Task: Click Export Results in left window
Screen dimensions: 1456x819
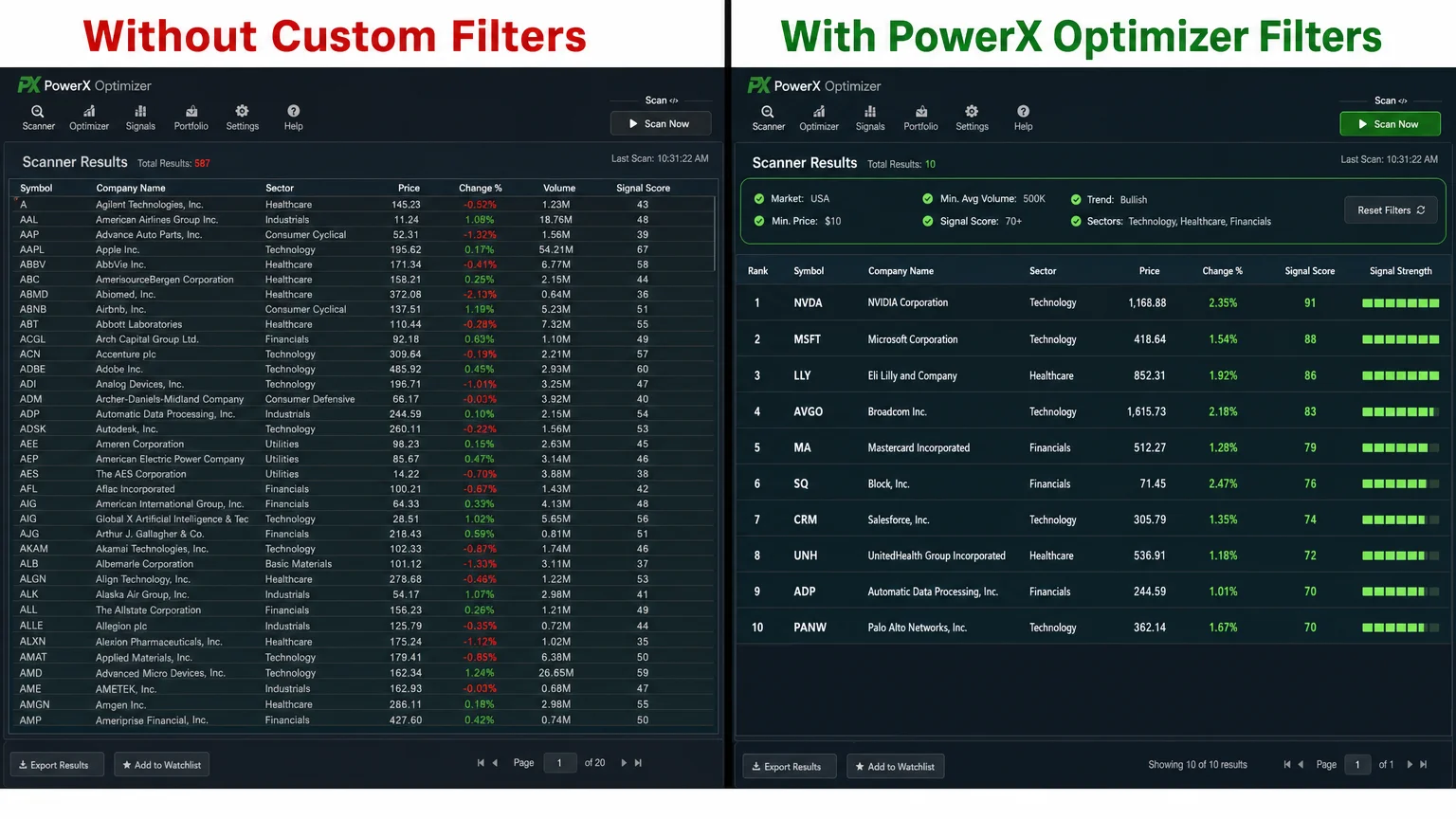Action: 57,765
